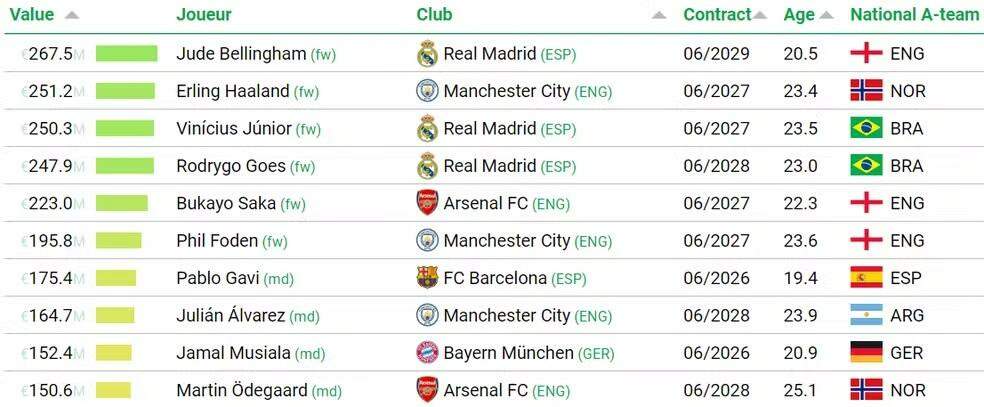
Task: Open Jude Bellingham player link
Action: [x=241, y=54]
